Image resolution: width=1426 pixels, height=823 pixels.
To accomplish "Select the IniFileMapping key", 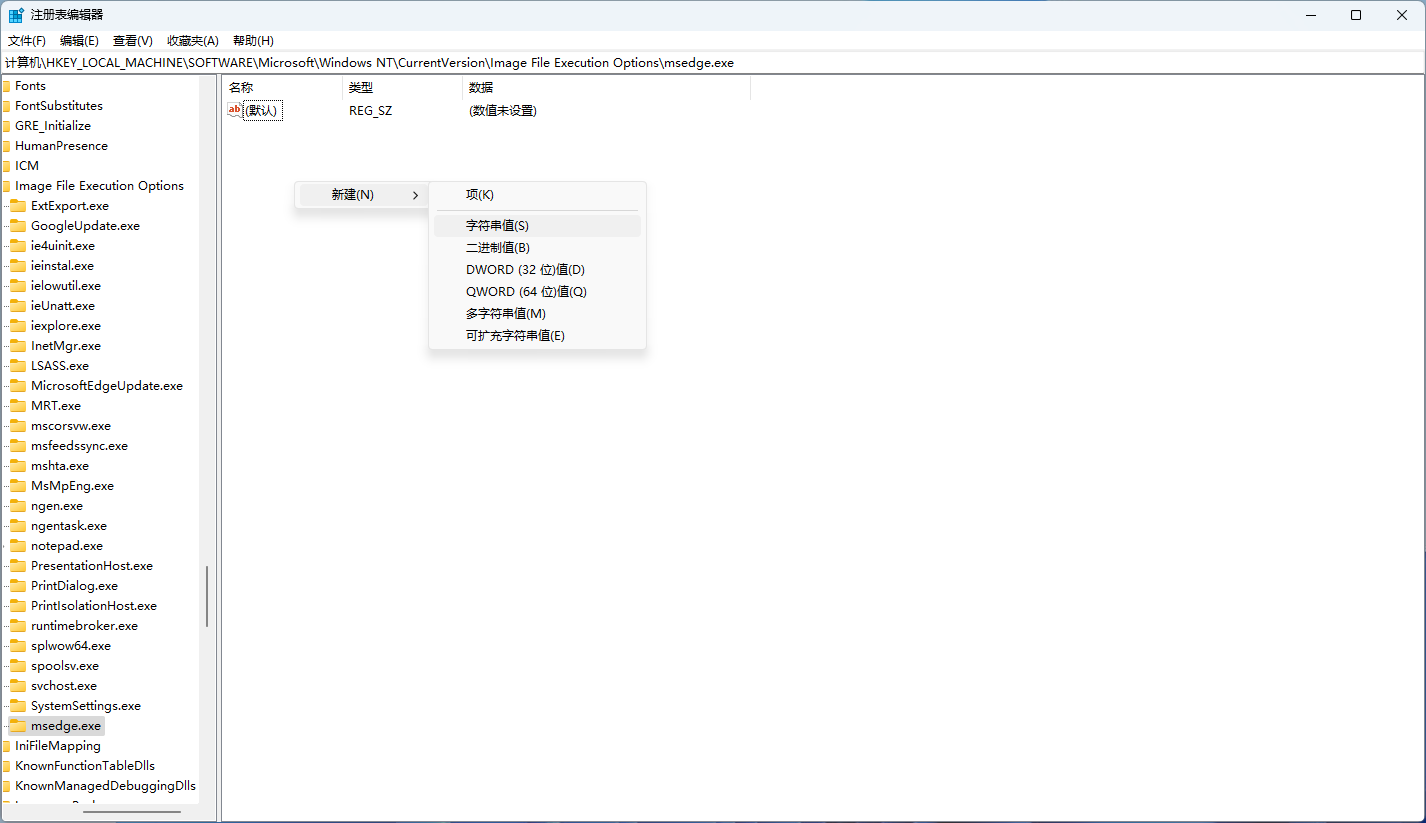I will point(57,745).
